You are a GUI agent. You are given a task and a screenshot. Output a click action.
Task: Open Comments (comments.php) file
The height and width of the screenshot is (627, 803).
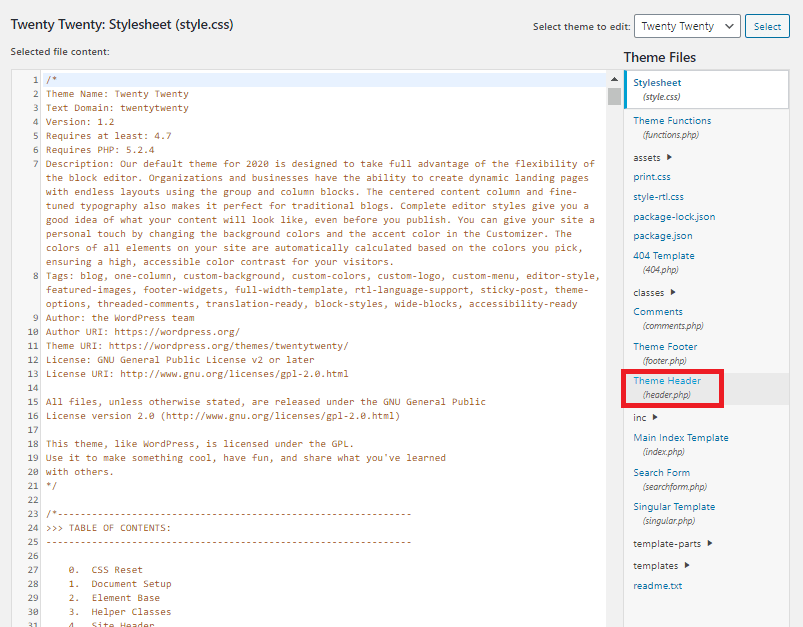(x=668, y=319)
